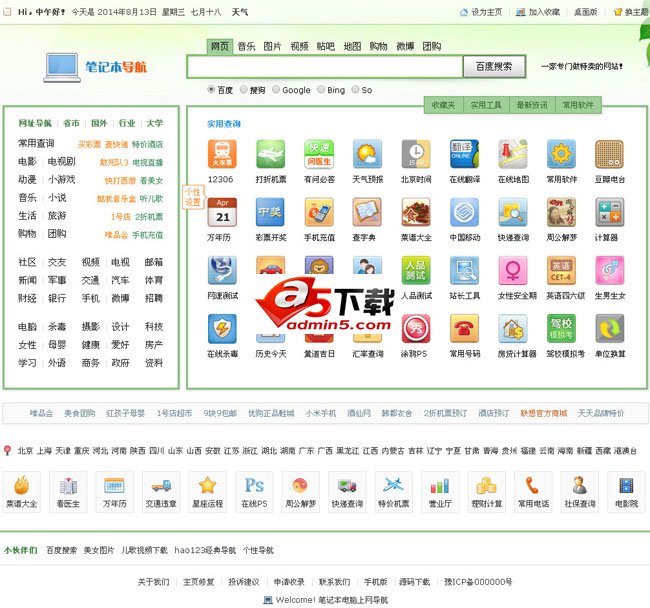Open the 常用号码 red telephone icon
650x608 pixels.
tap(464, 328)
